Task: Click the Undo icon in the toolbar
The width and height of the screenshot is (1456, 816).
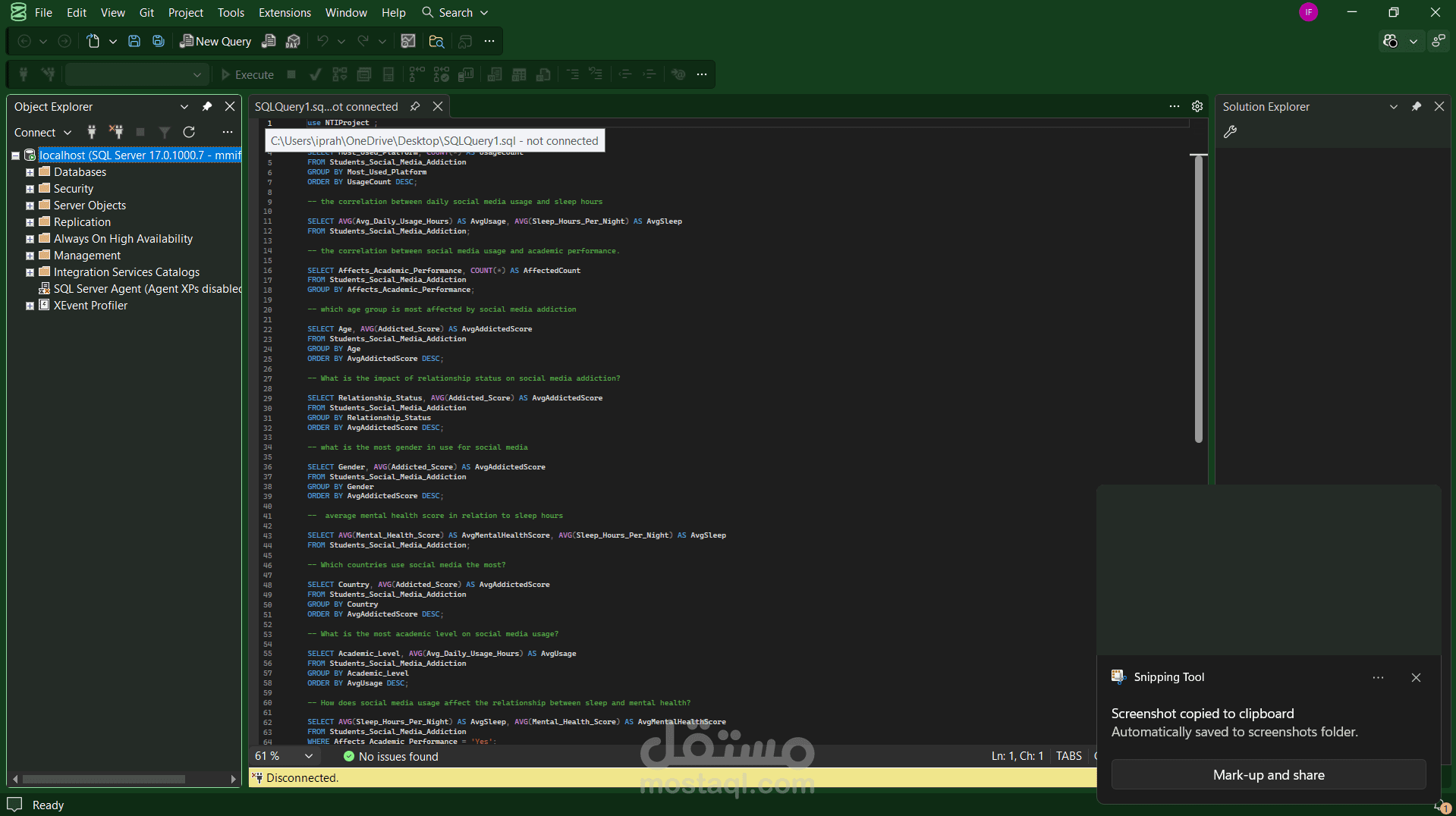Action: click(x=322, y=42)
